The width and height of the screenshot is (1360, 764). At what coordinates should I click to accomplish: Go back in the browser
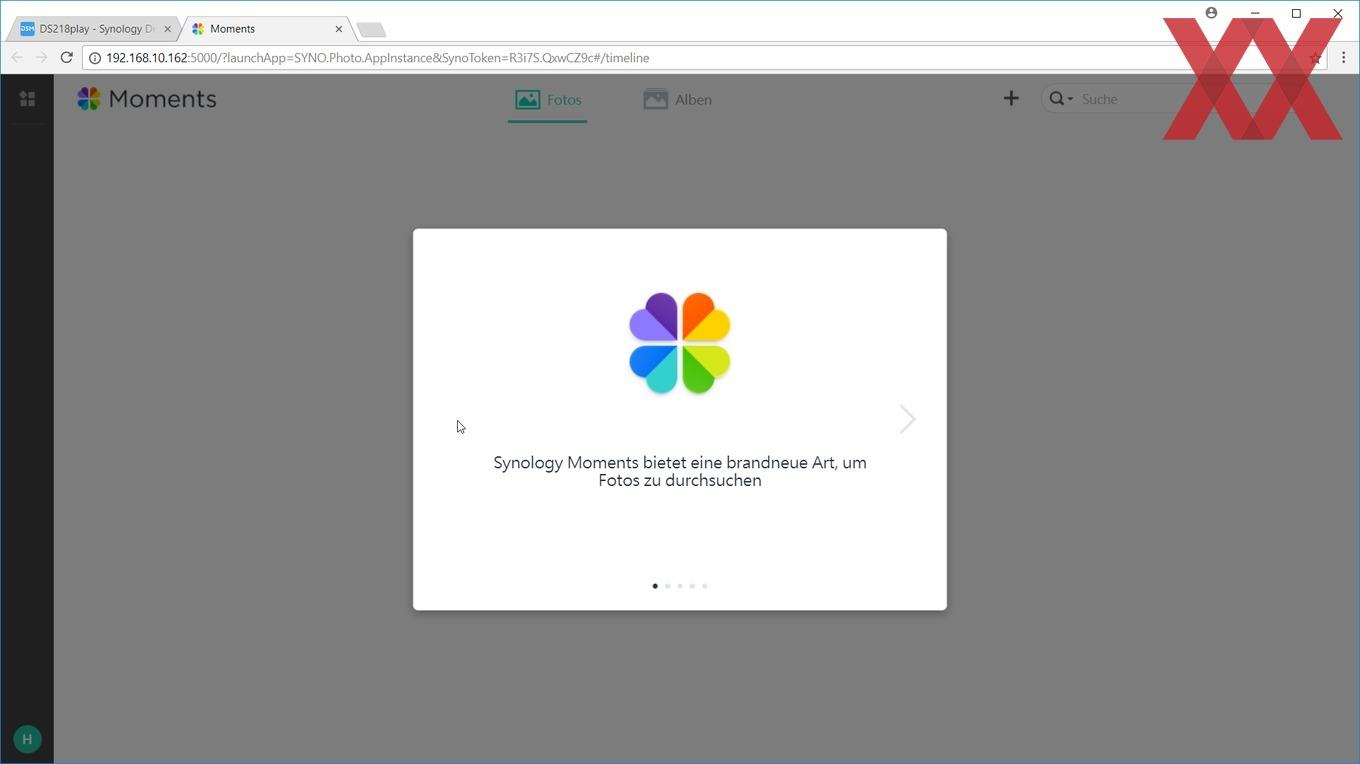click(17, 57)
